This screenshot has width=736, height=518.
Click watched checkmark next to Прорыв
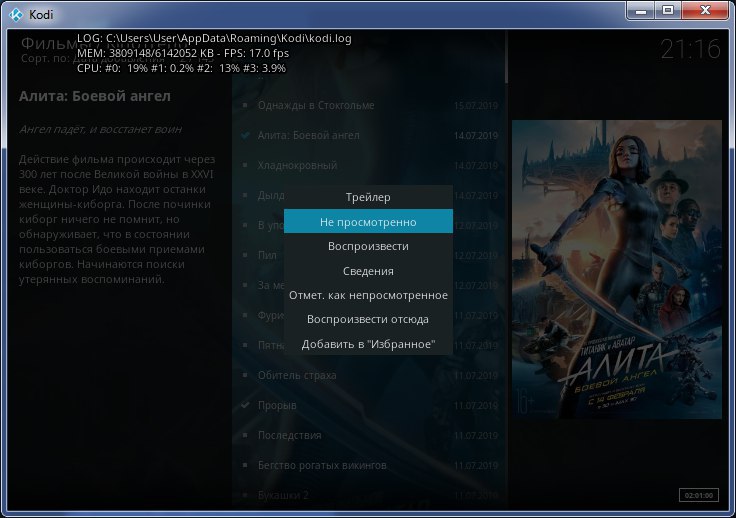pyautogui.click(x=245, y=405)
